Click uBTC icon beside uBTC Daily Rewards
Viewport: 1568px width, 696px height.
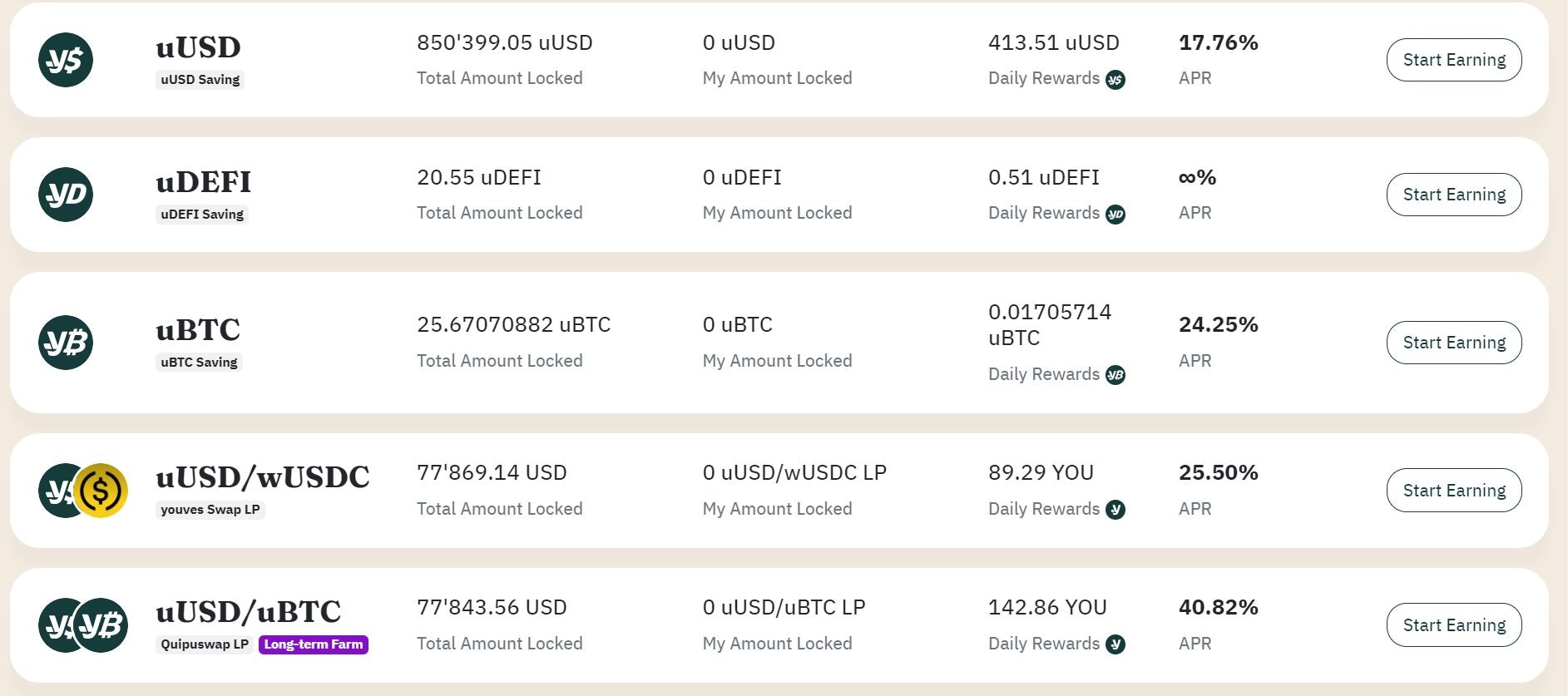click(1115, 375)
